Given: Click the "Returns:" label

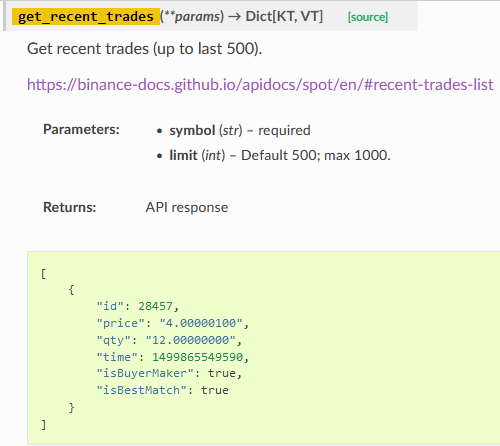Looking at the screenshot, I should pos(70,207).
